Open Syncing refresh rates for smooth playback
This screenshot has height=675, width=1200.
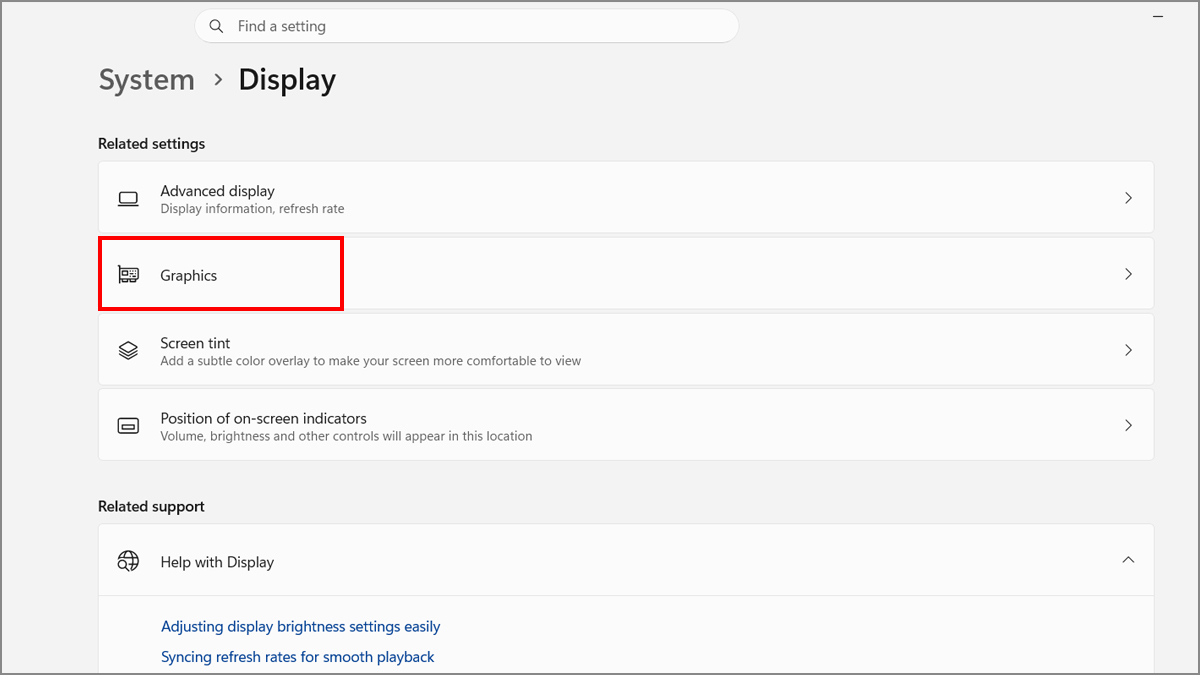tap(298, 657)
